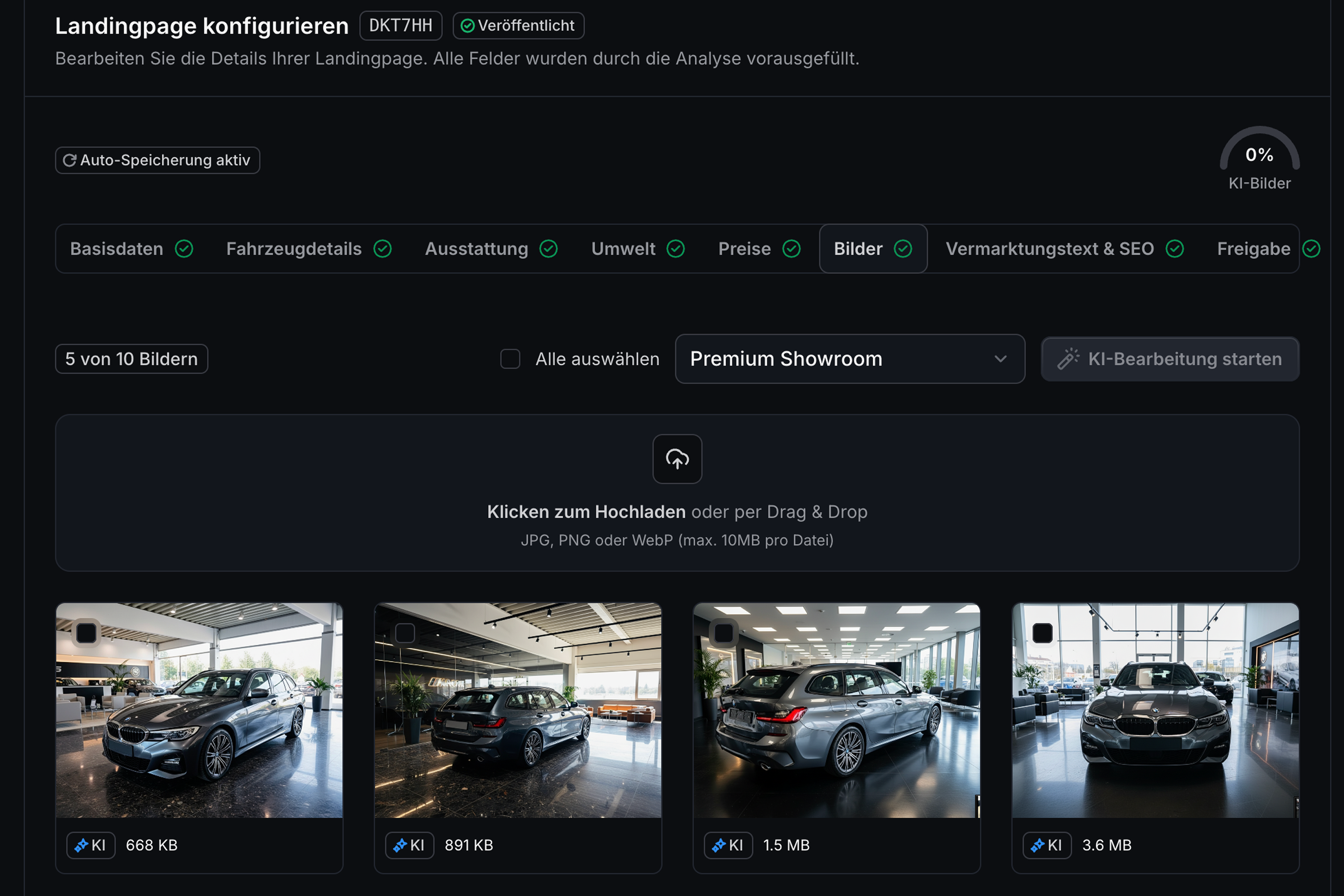Switch to the Fahrzeugdetails tab

[294, 249]
